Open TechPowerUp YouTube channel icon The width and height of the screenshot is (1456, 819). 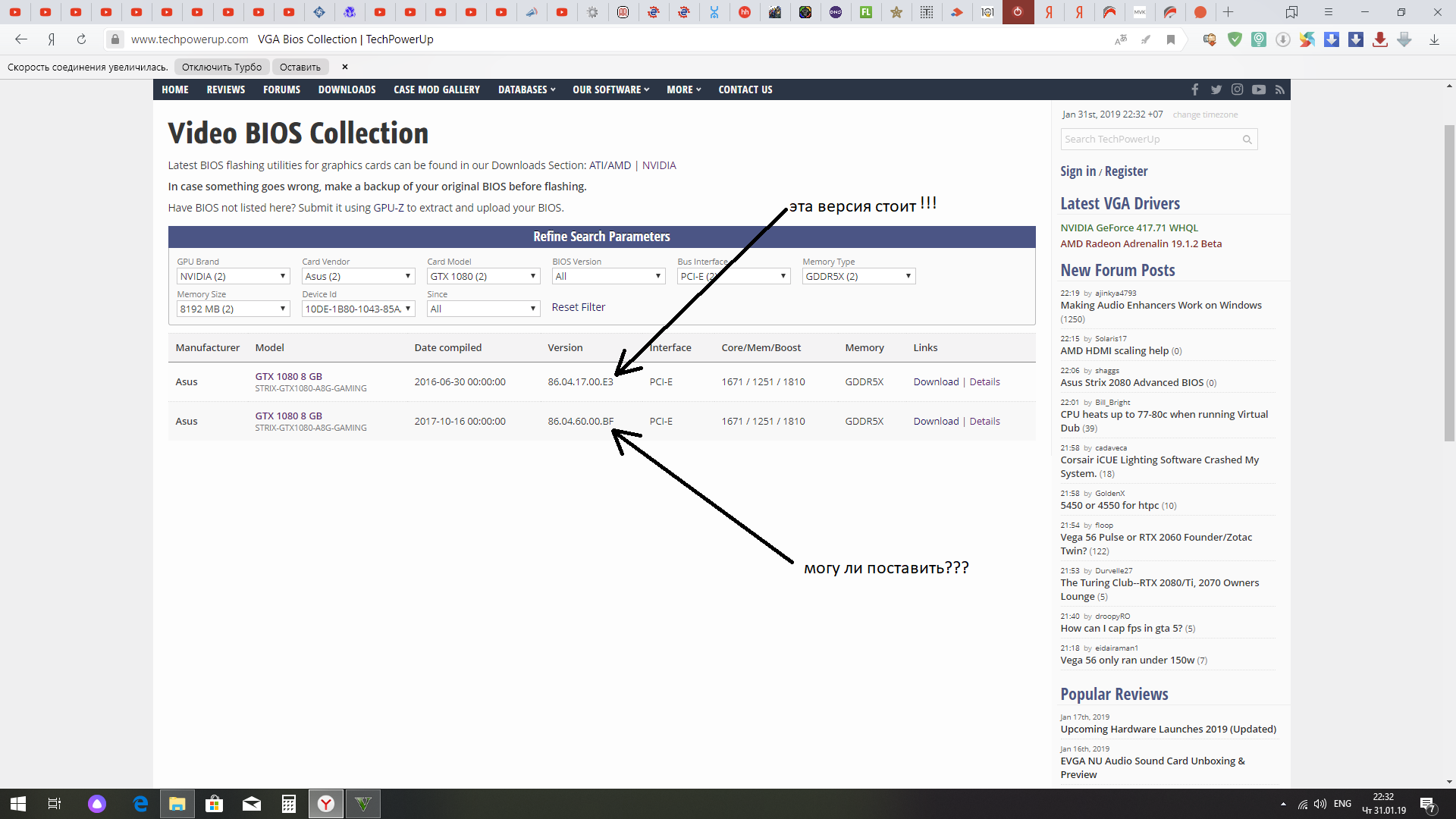pos(1259,89)
